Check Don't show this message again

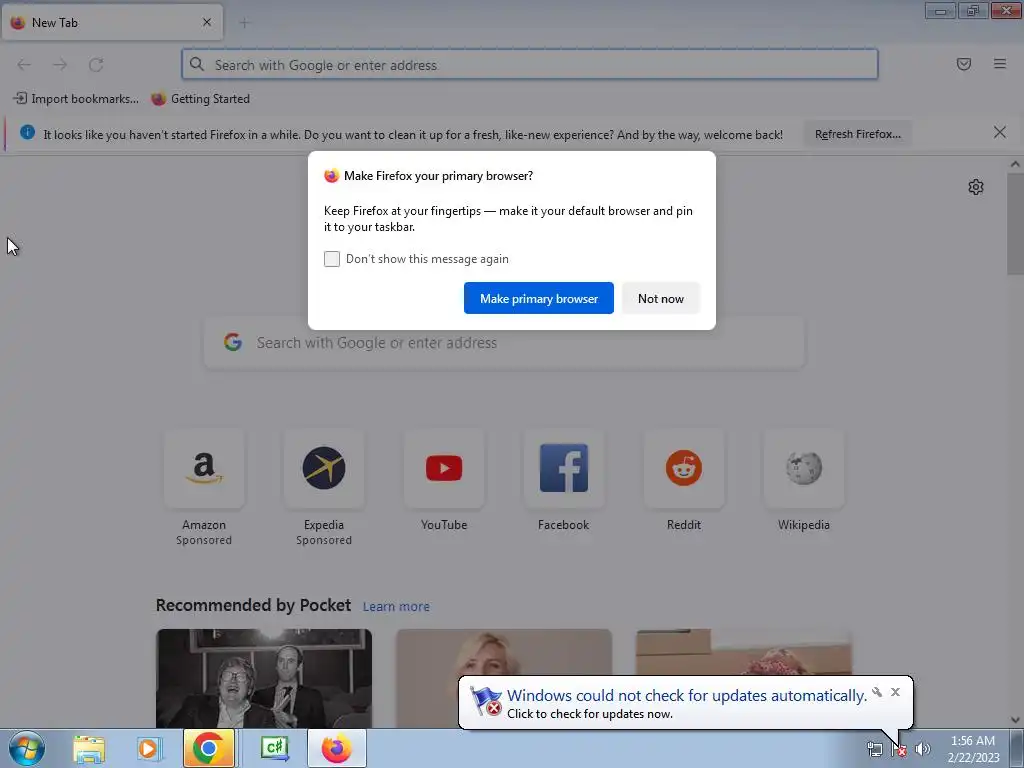332,259
